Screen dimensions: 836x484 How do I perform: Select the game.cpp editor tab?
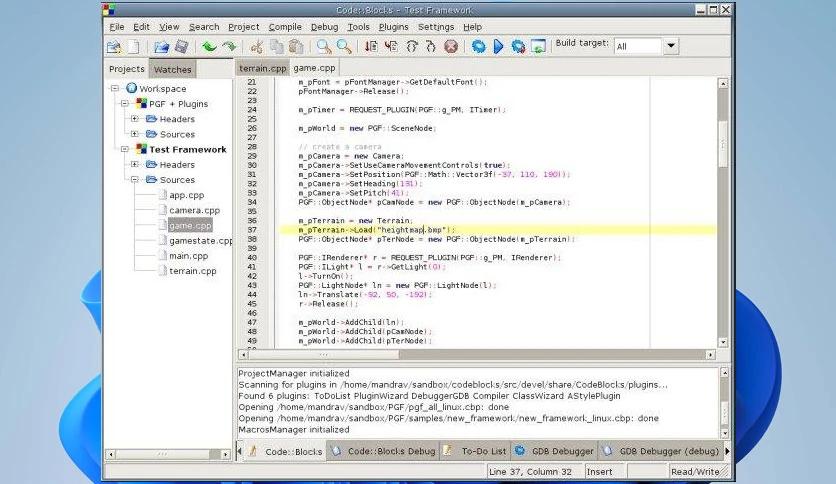[314, 68]
